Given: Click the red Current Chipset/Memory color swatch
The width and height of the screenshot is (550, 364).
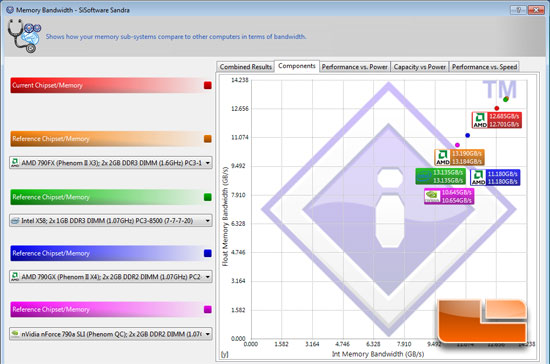Looking at the screenshot, I should coord(208,85).
